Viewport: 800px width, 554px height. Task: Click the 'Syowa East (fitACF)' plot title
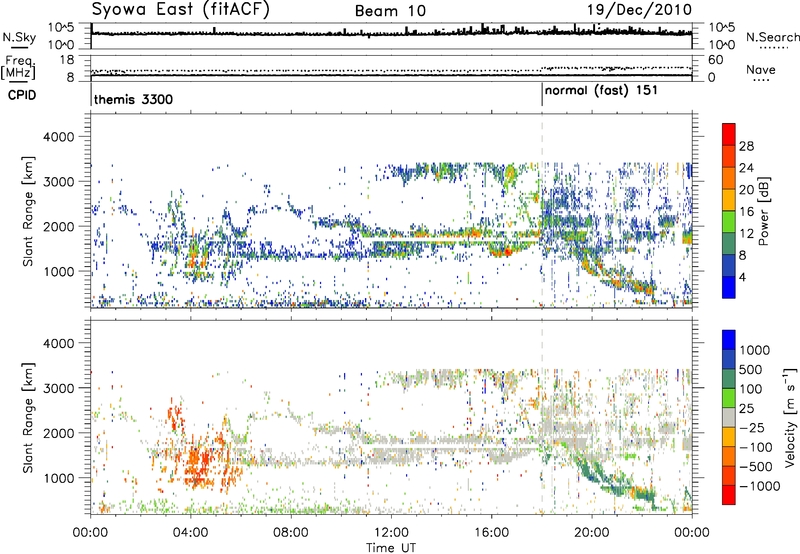(181, 10)
